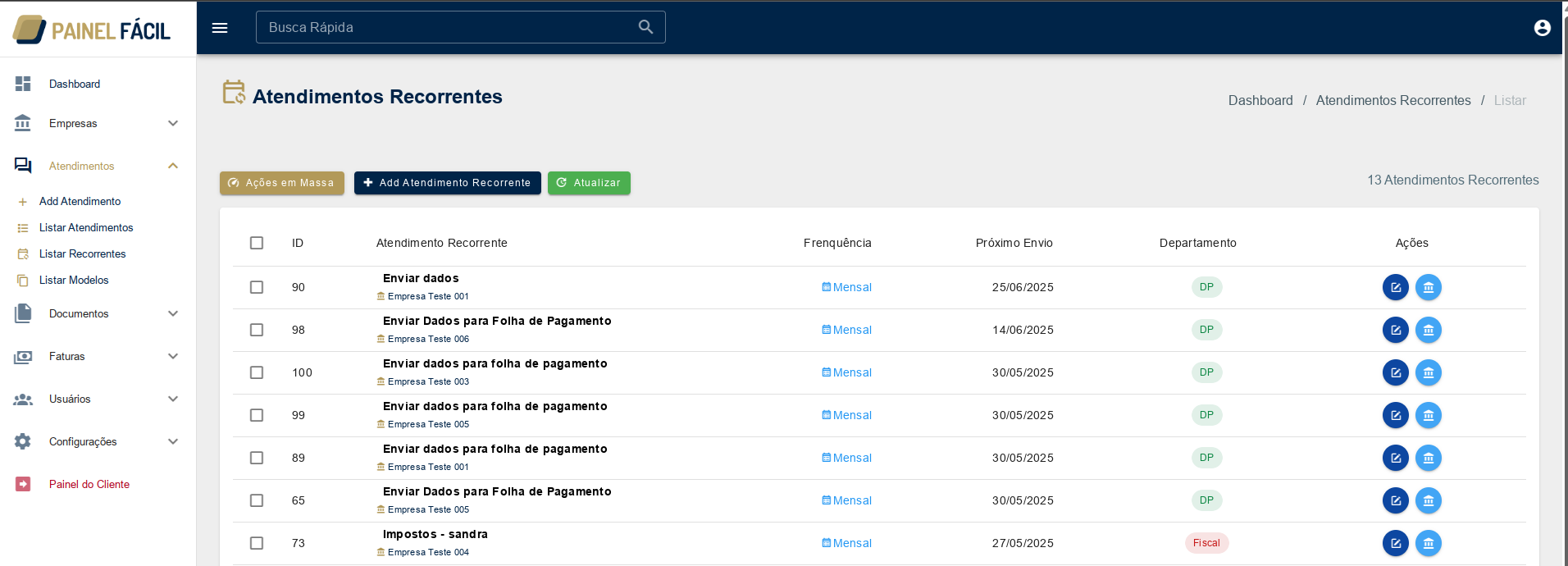
Task: Click the Fiscal department badge
Action: pos(1206,543)
